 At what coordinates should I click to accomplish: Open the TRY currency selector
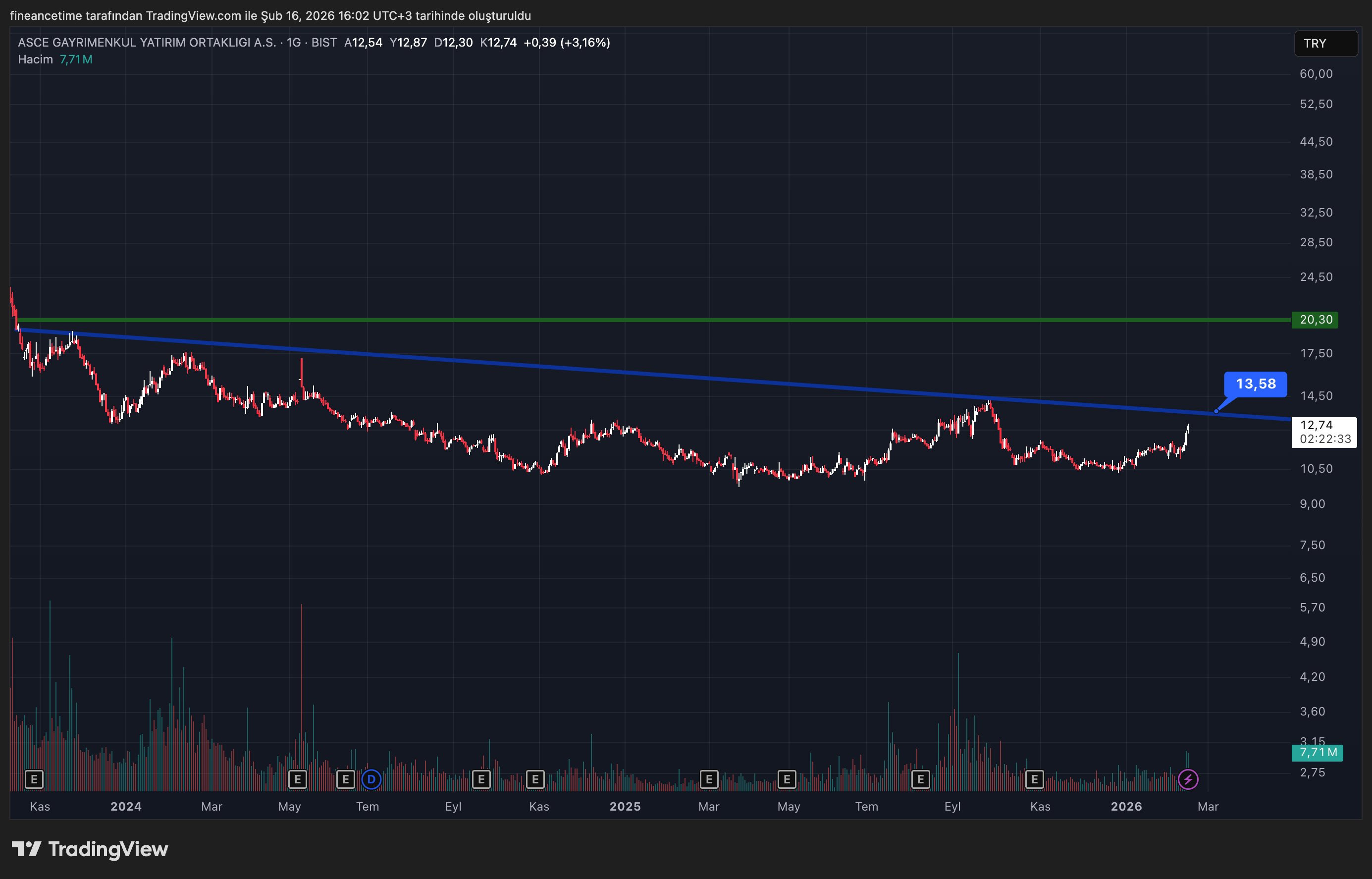1325,44
